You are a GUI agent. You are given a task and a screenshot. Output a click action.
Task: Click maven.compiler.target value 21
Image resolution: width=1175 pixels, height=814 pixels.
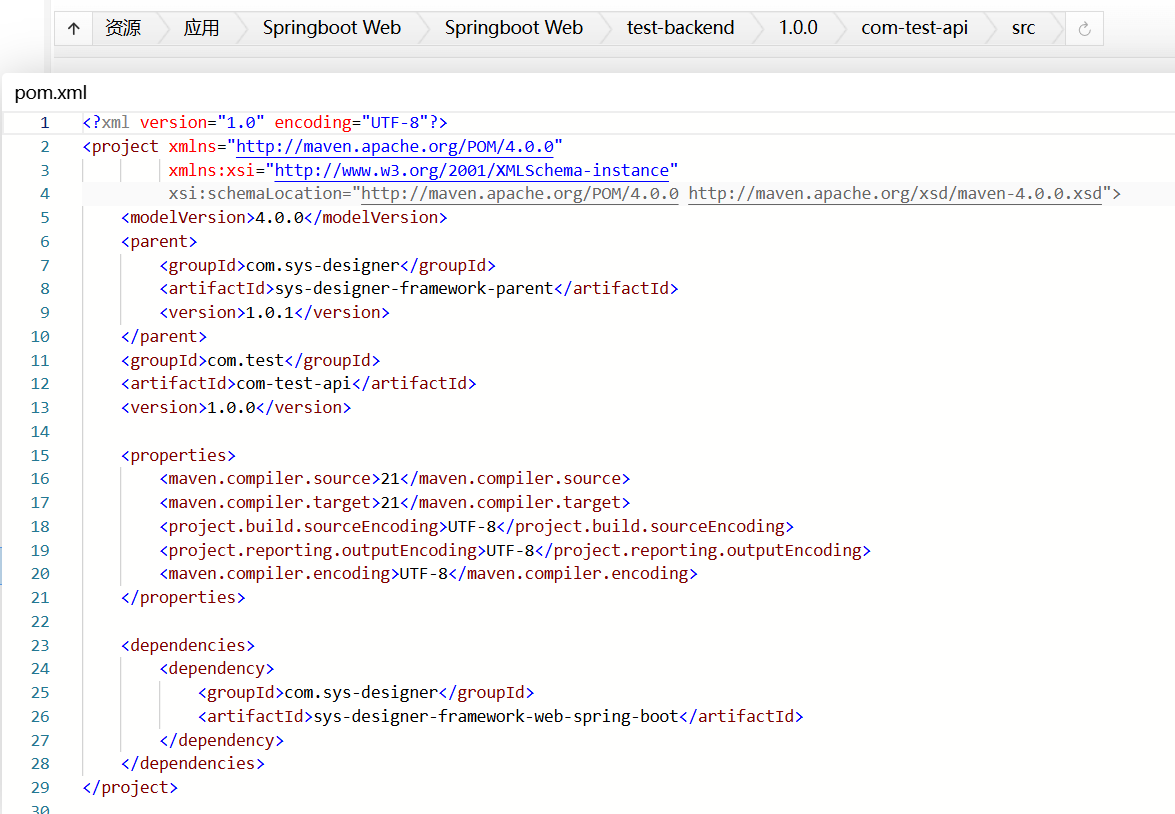point(390,503)
